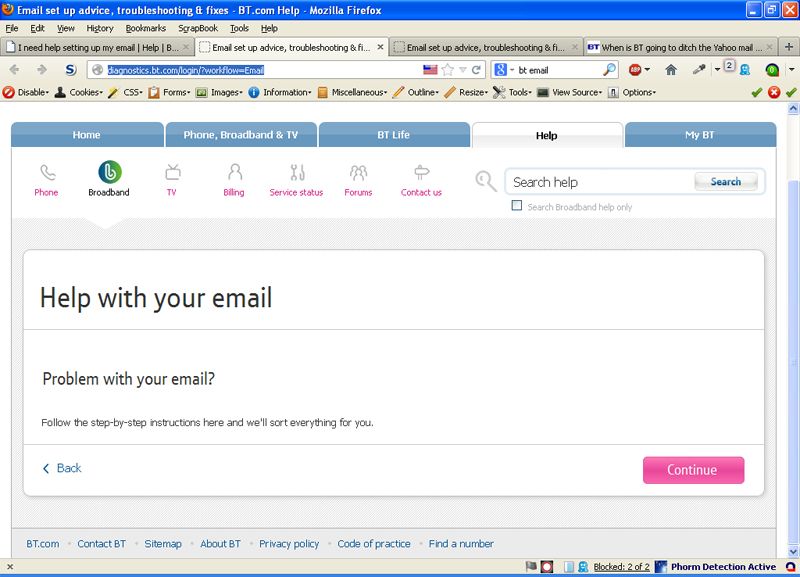Screen dimensions: 800x577
Task: Check Service status via its icon
Action: 295,172
